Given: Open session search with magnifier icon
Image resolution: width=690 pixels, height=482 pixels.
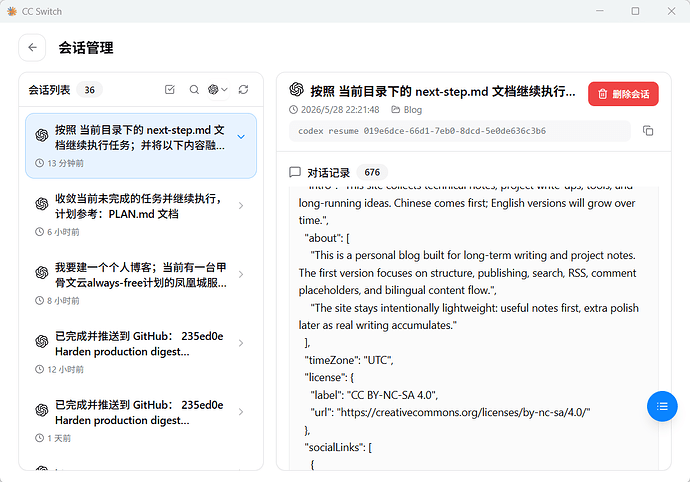Looking at the screenshot, I should (194, 90).
